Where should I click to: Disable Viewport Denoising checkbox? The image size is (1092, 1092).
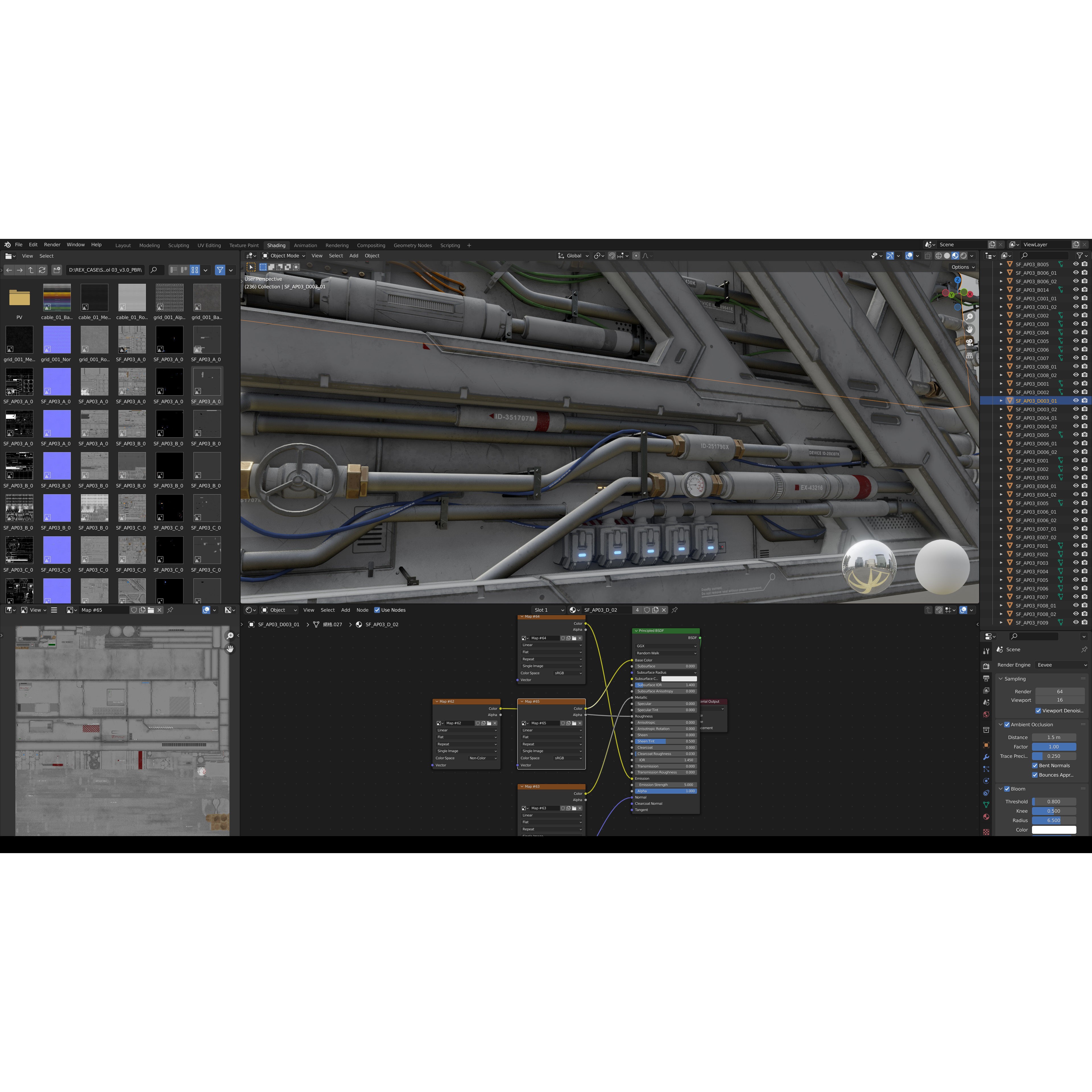tap(1038, 710)
